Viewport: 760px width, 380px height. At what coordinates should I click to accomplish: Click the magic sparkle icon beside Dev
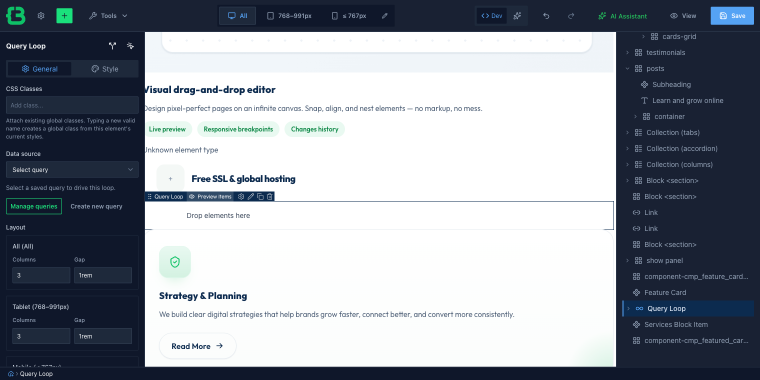coord(517,16)
